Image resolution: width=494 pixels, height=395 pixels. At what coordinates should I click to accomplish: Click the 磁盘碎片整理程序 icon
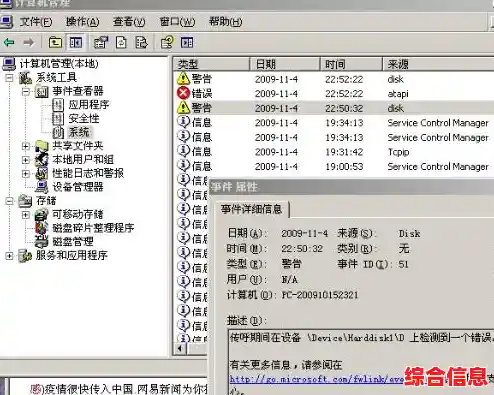(42, 228)
